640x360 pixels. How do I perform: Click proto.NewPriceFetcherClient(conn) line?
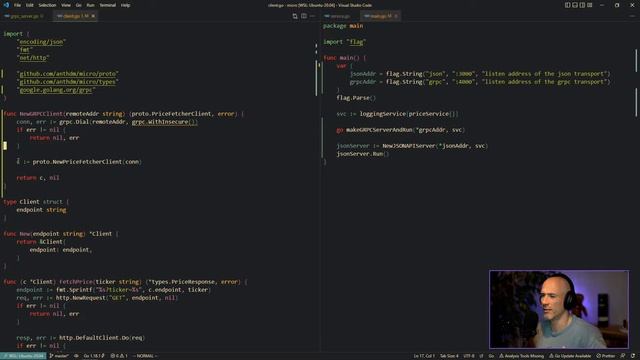pos(79,162)
